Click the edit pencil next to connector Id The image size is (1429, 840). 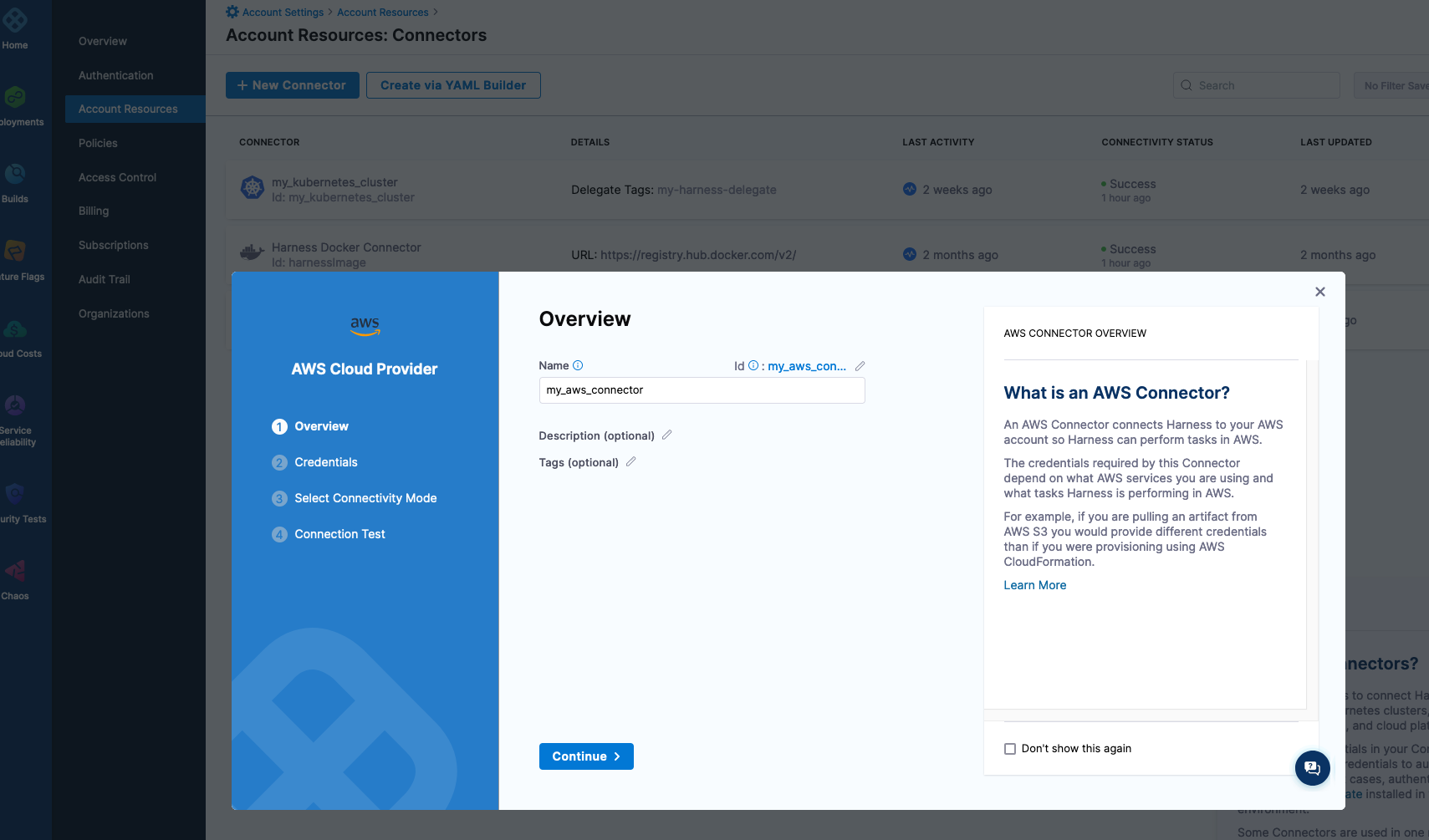click(860, 366)
